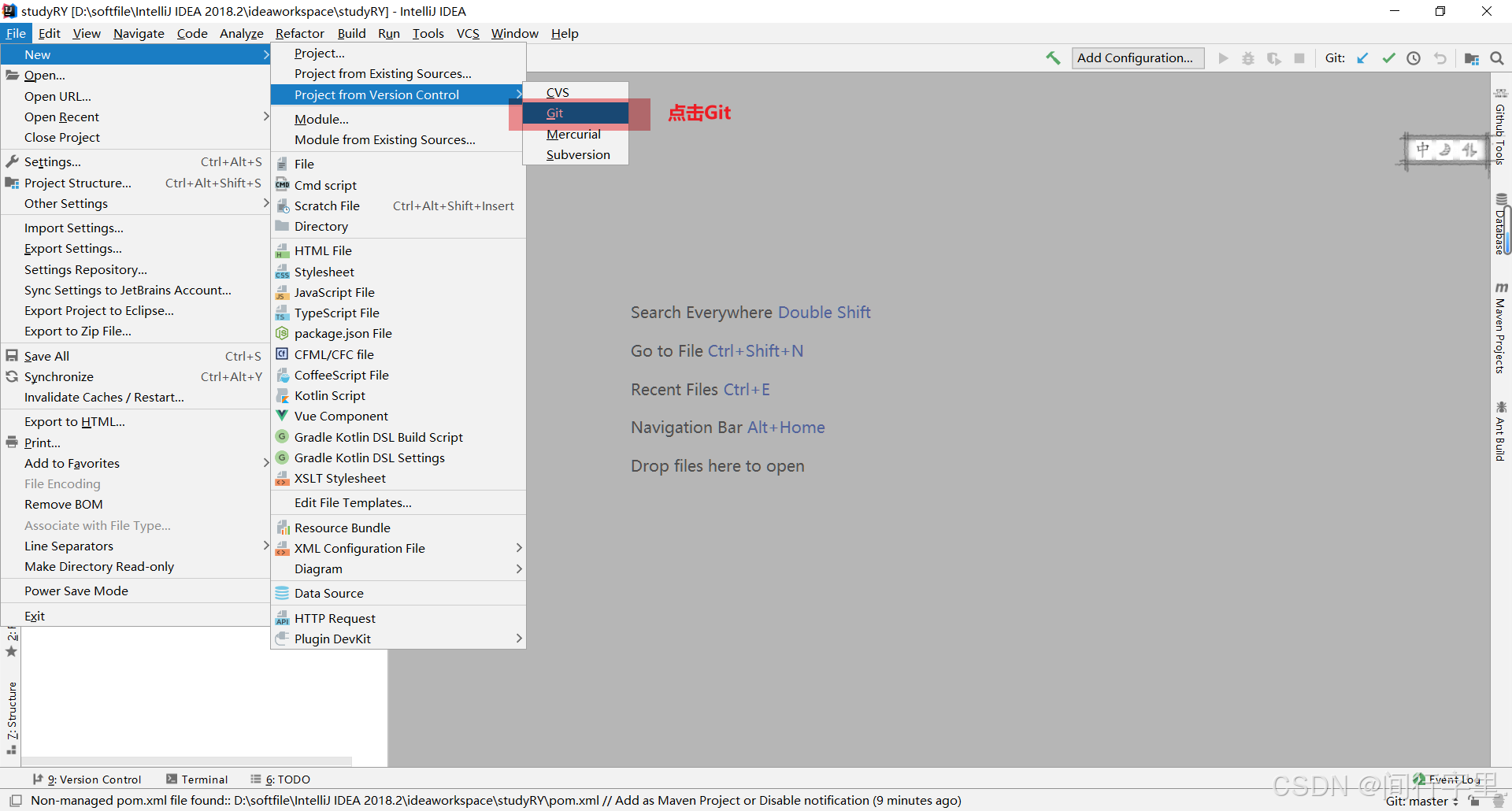Image resolution: width=1512 pixels, height=811 pixels.
Task: Toggle Make Directory Read-only
Action: [x=135, y=566]
